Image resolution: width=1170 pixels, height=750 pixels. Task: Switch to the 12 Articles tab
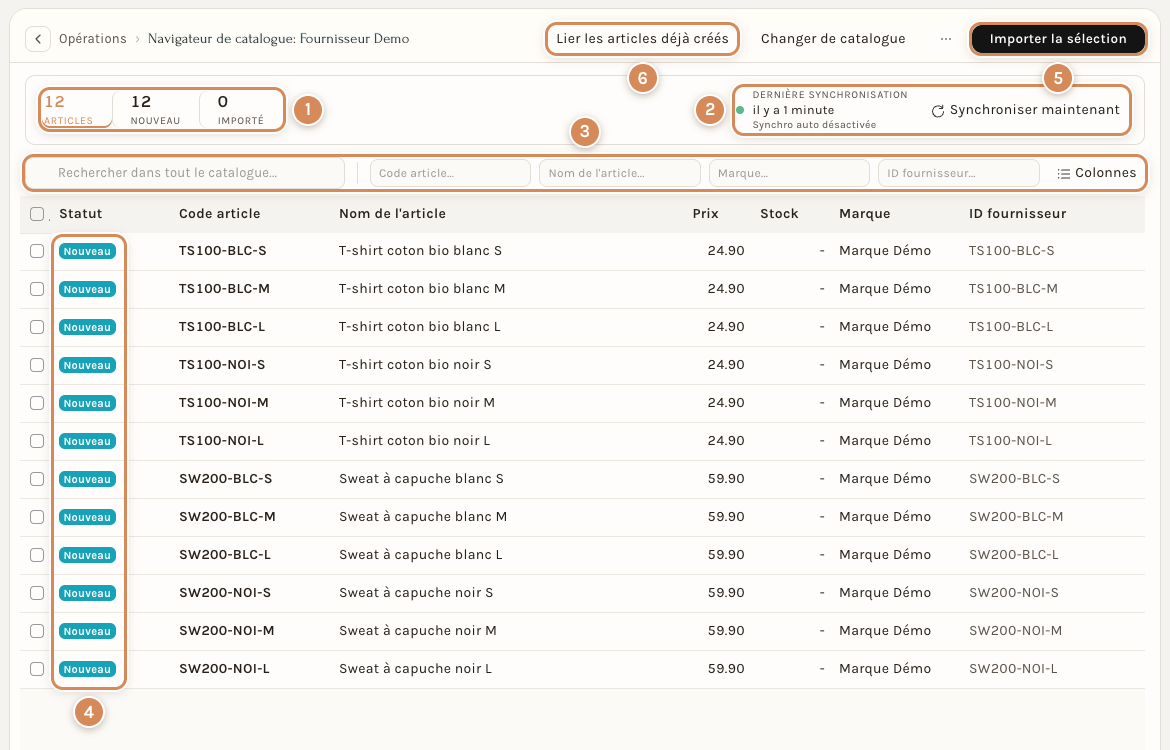coord(76,110)
